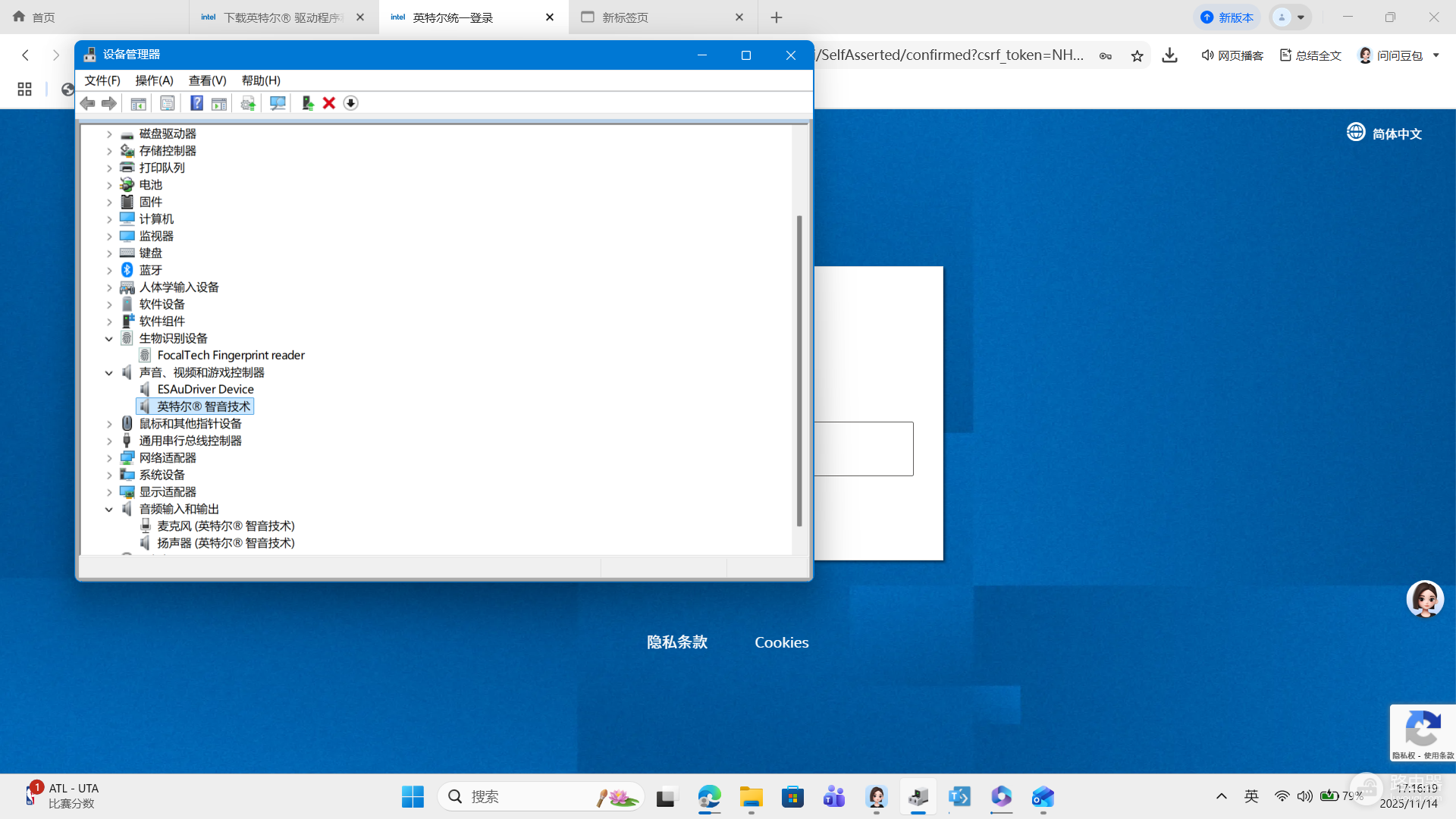Open the Windows Start button

click(413, 796)
